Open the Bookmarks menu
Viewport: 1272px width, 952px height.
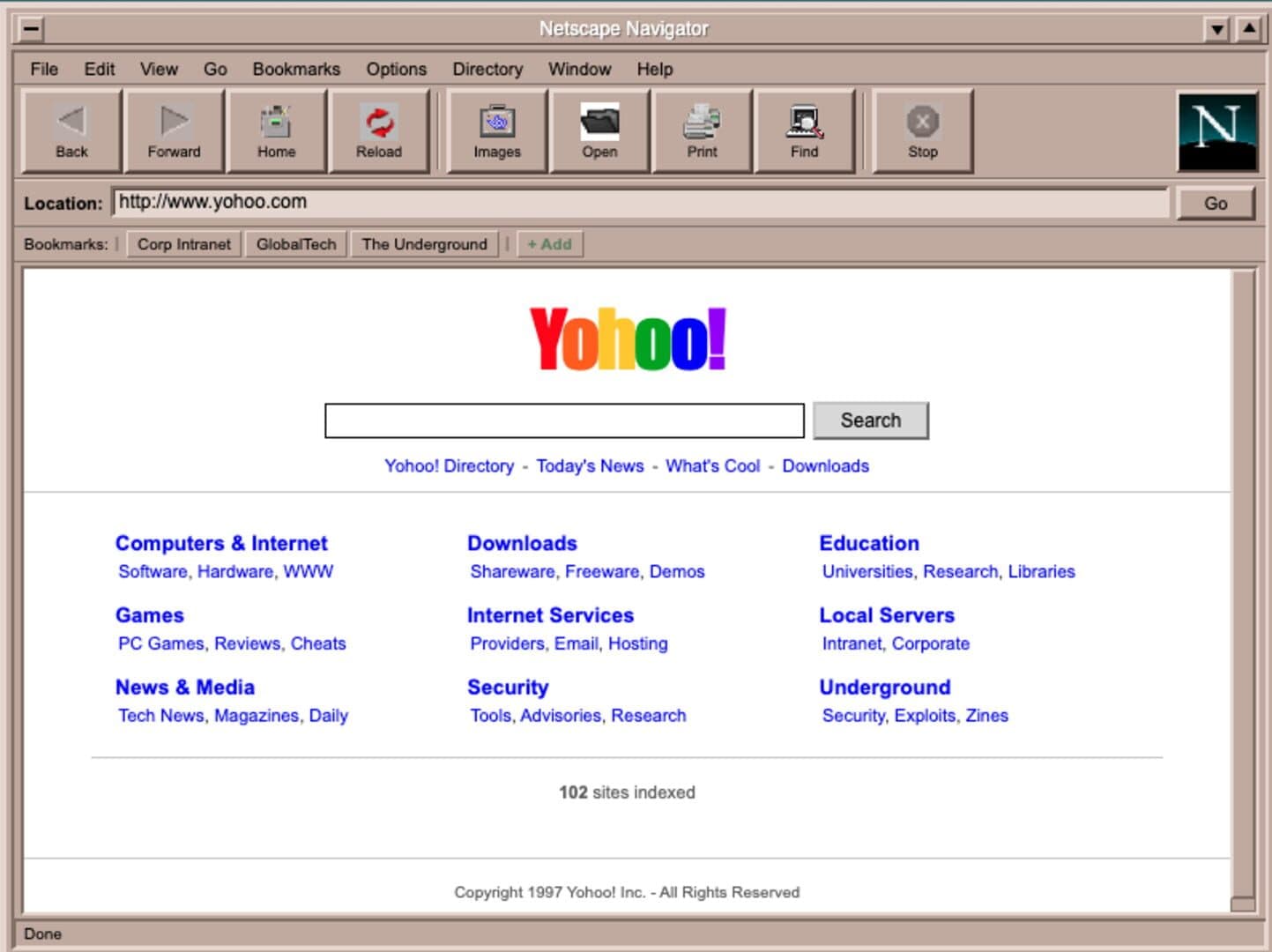296,69
